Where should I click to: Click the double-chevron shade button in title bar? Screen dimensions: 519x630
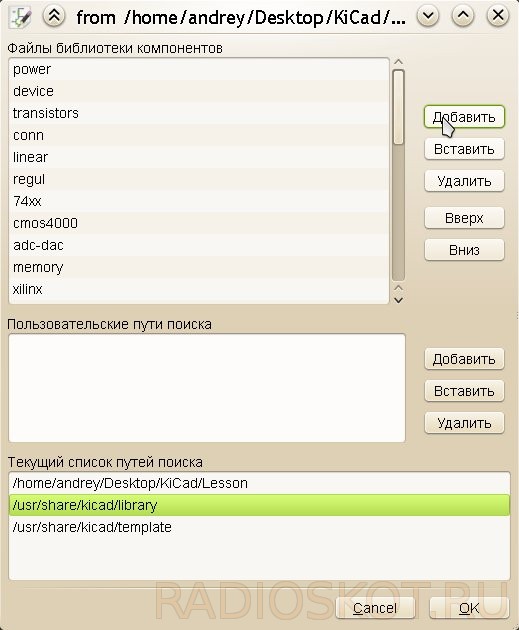(x=54, y=16)
